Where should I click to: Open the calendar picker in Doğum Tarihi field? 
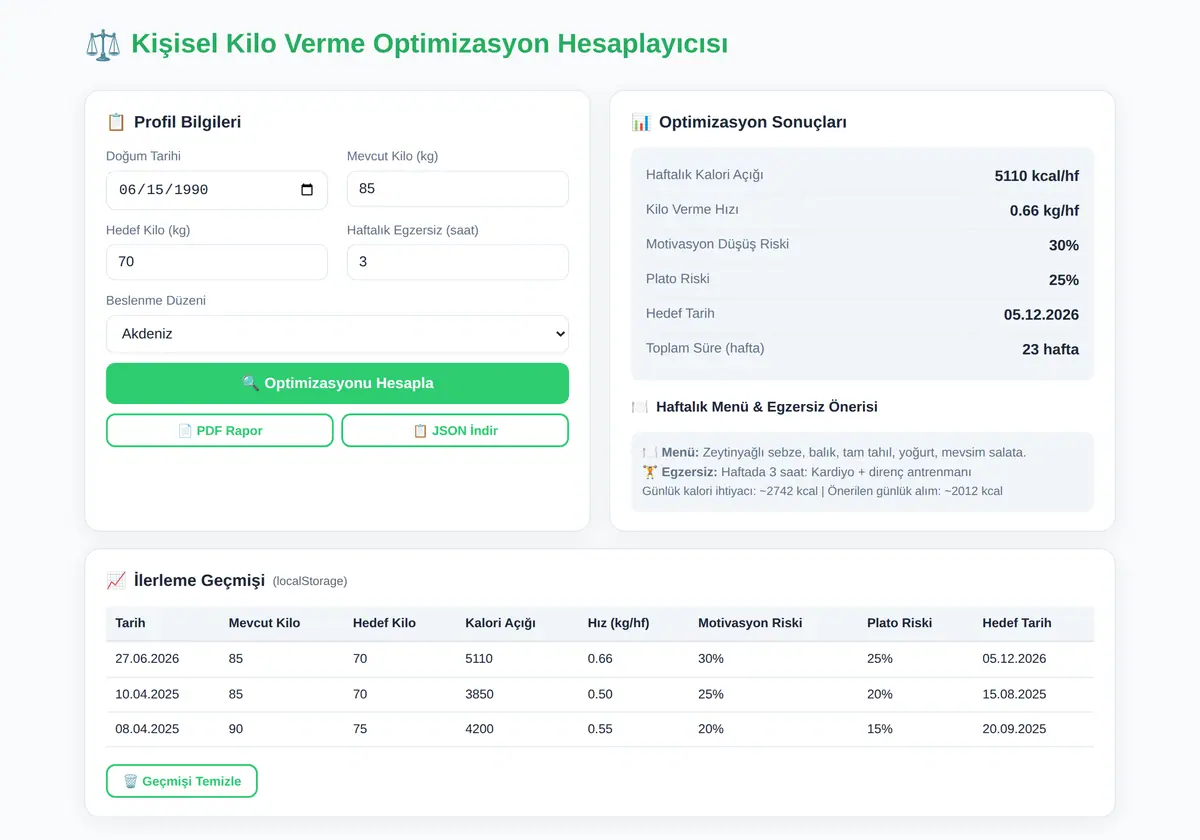pyautogui.click(x=307, y=190)
